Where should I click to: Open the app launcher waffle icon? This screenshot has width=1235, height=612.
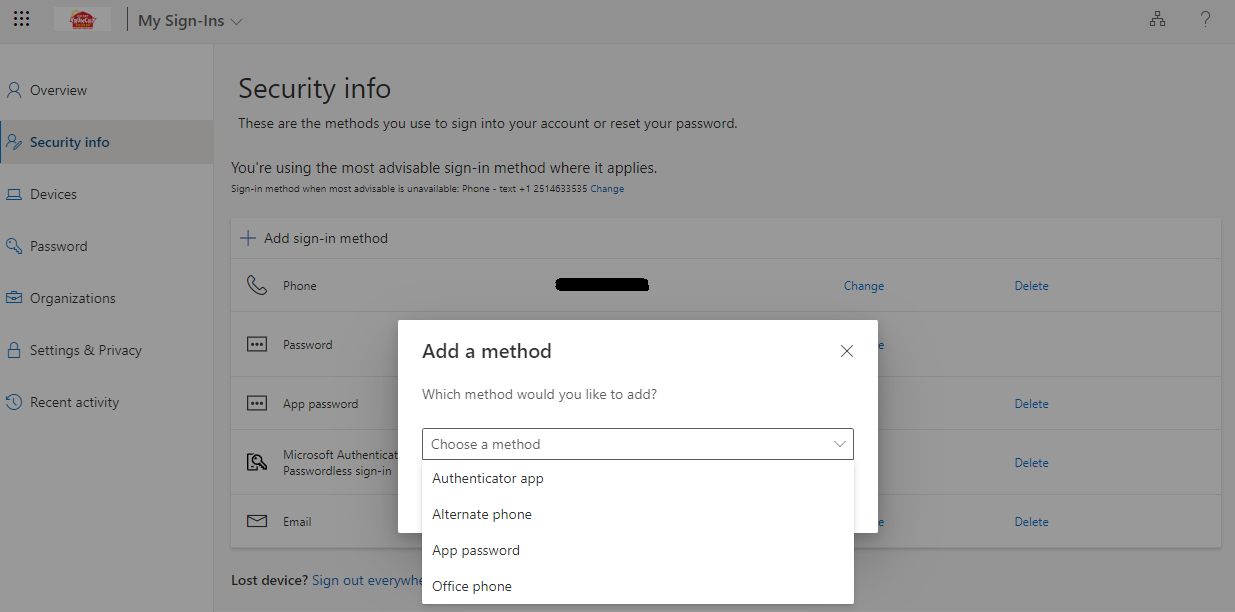(x=22, y=20)
